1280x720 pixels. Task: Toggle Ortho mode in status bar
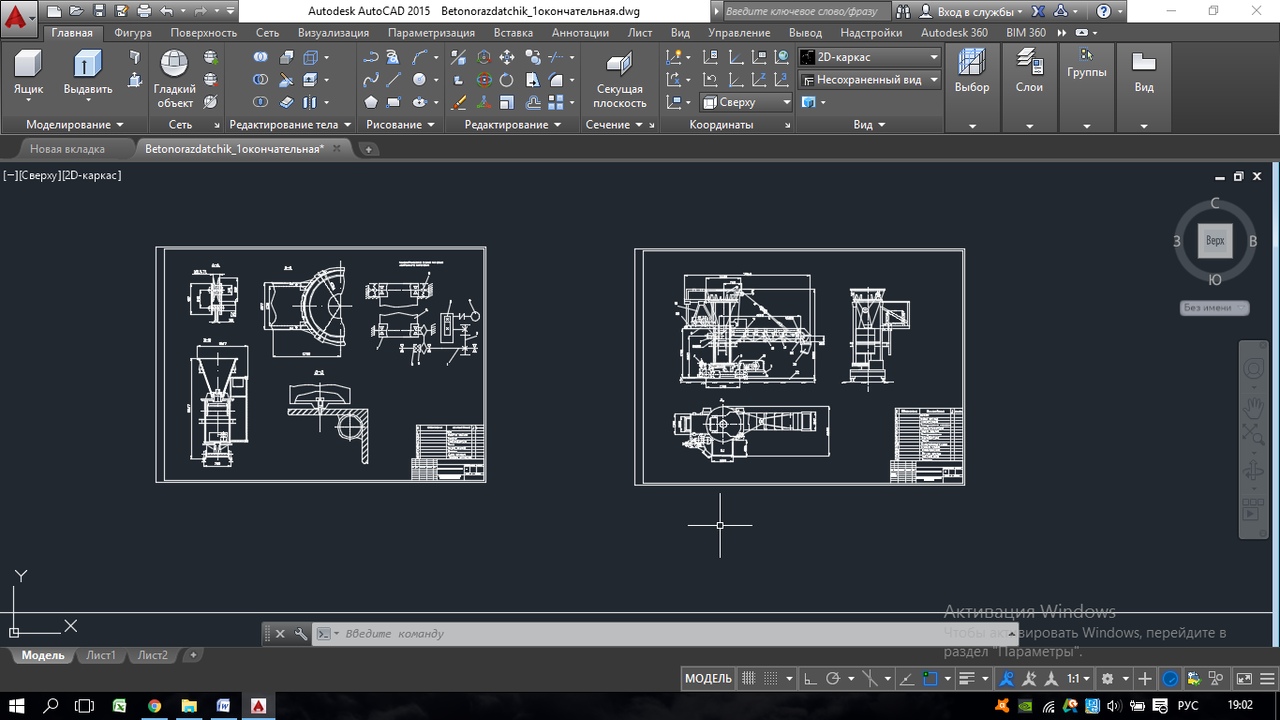coord(810,678)
